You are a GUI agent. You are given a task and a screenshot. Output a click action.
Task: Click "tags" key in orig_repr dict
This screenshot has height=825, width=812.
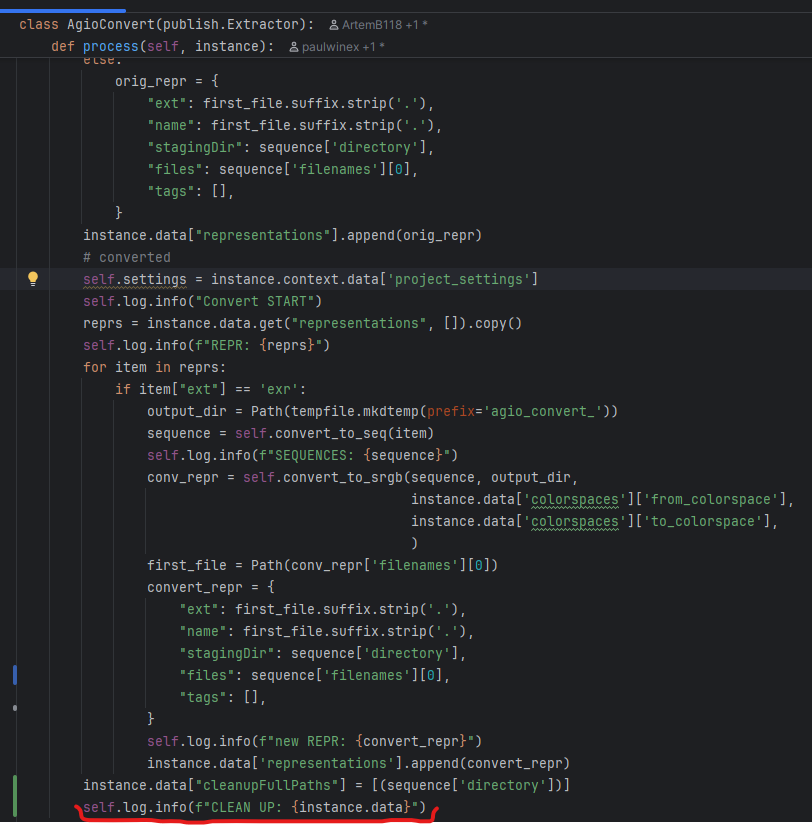(171, 192)
